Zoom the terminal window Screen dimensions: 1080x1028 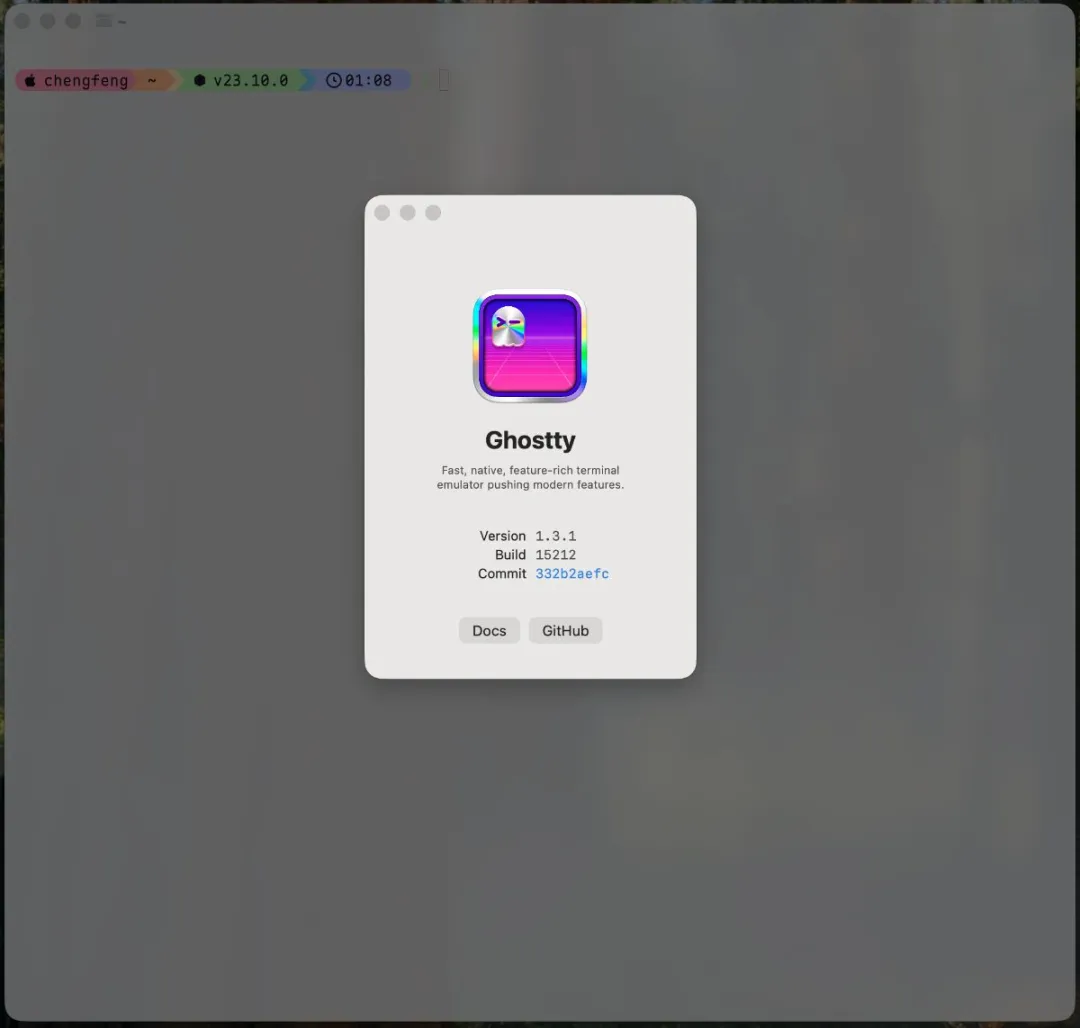(x=73, y=21)
